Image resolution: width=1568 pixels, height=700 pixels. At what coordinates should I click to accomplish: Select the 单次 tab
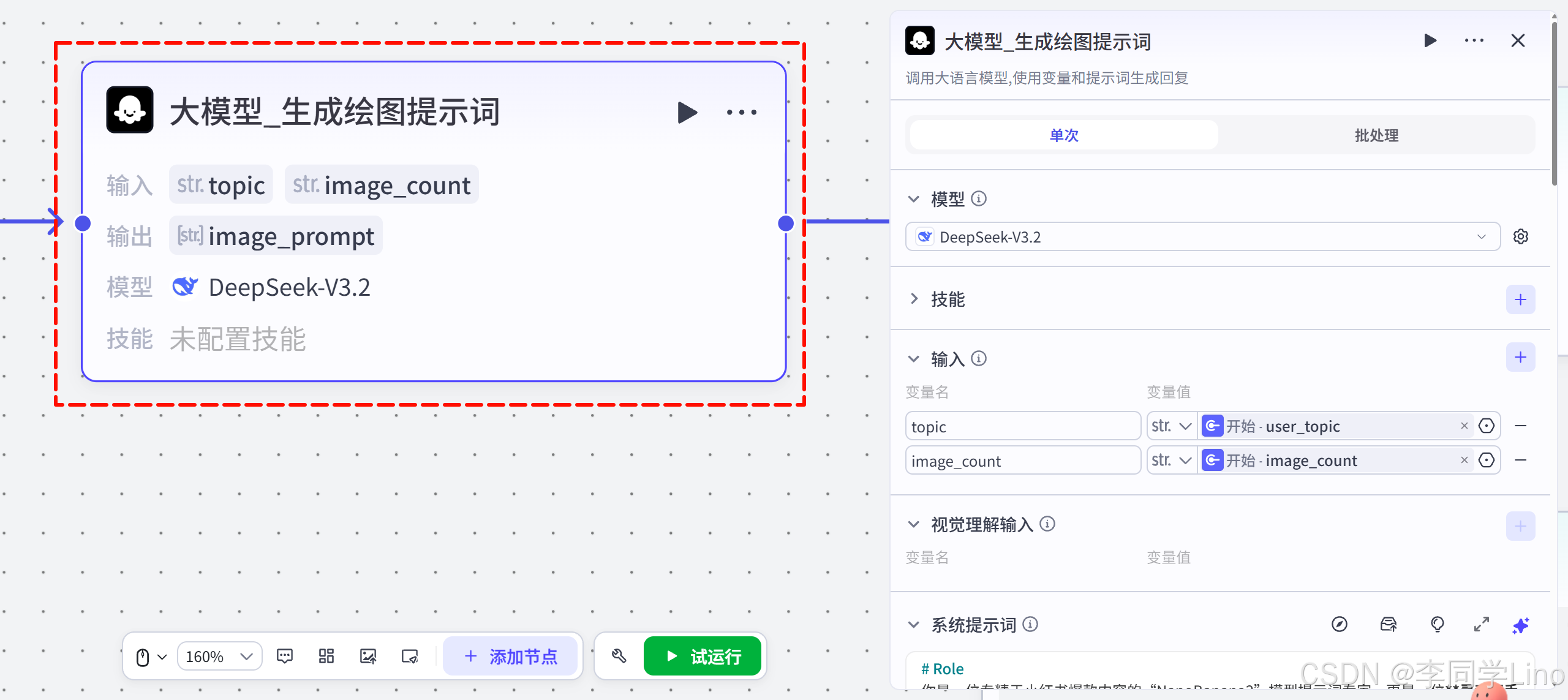tap(1064, 135)
